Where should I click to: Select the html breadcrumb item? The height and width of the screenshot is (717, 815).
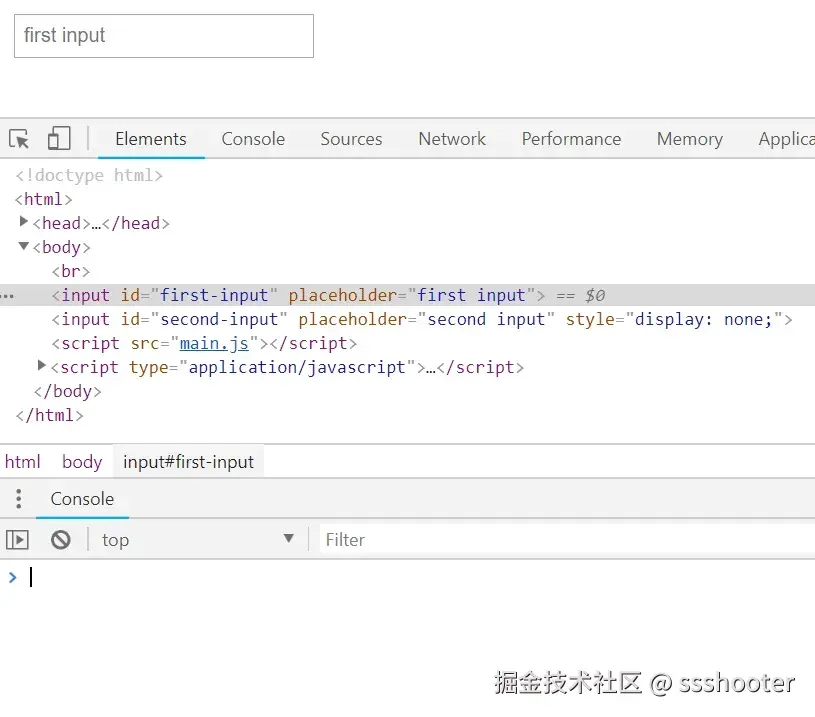(x=23, y=462)
